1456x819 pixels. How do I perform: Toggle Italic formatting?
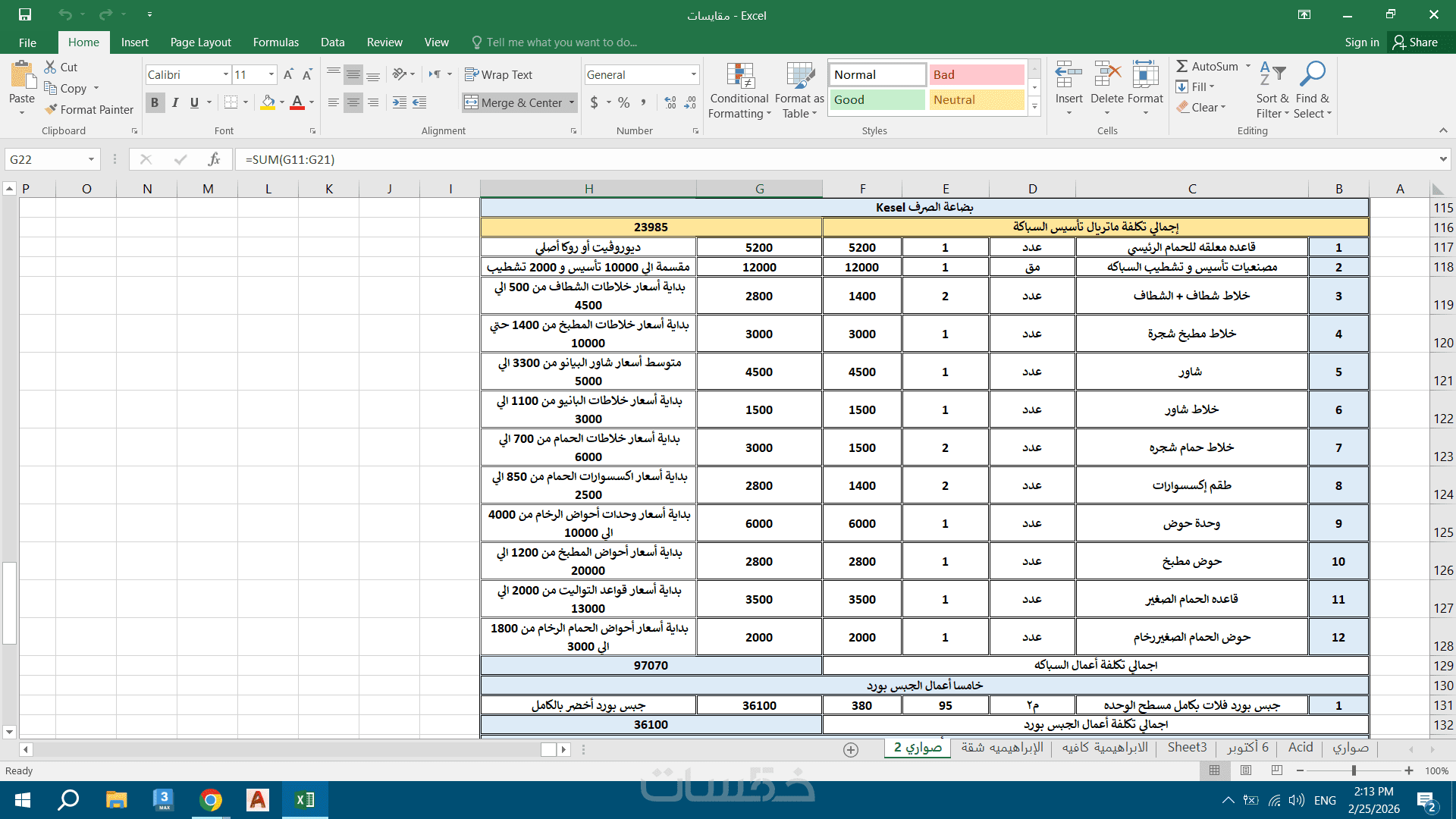coord(175,102)
